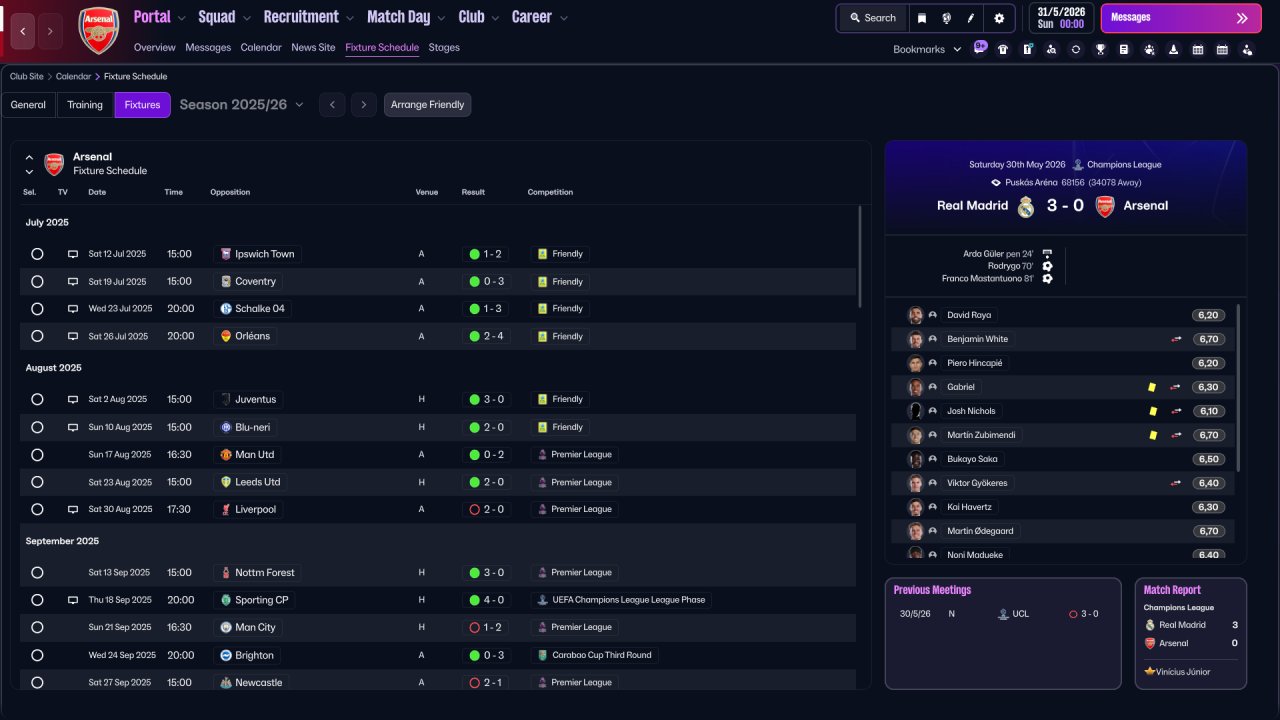Select the radio button for the Schalke 04 fixture

[37, 309]
